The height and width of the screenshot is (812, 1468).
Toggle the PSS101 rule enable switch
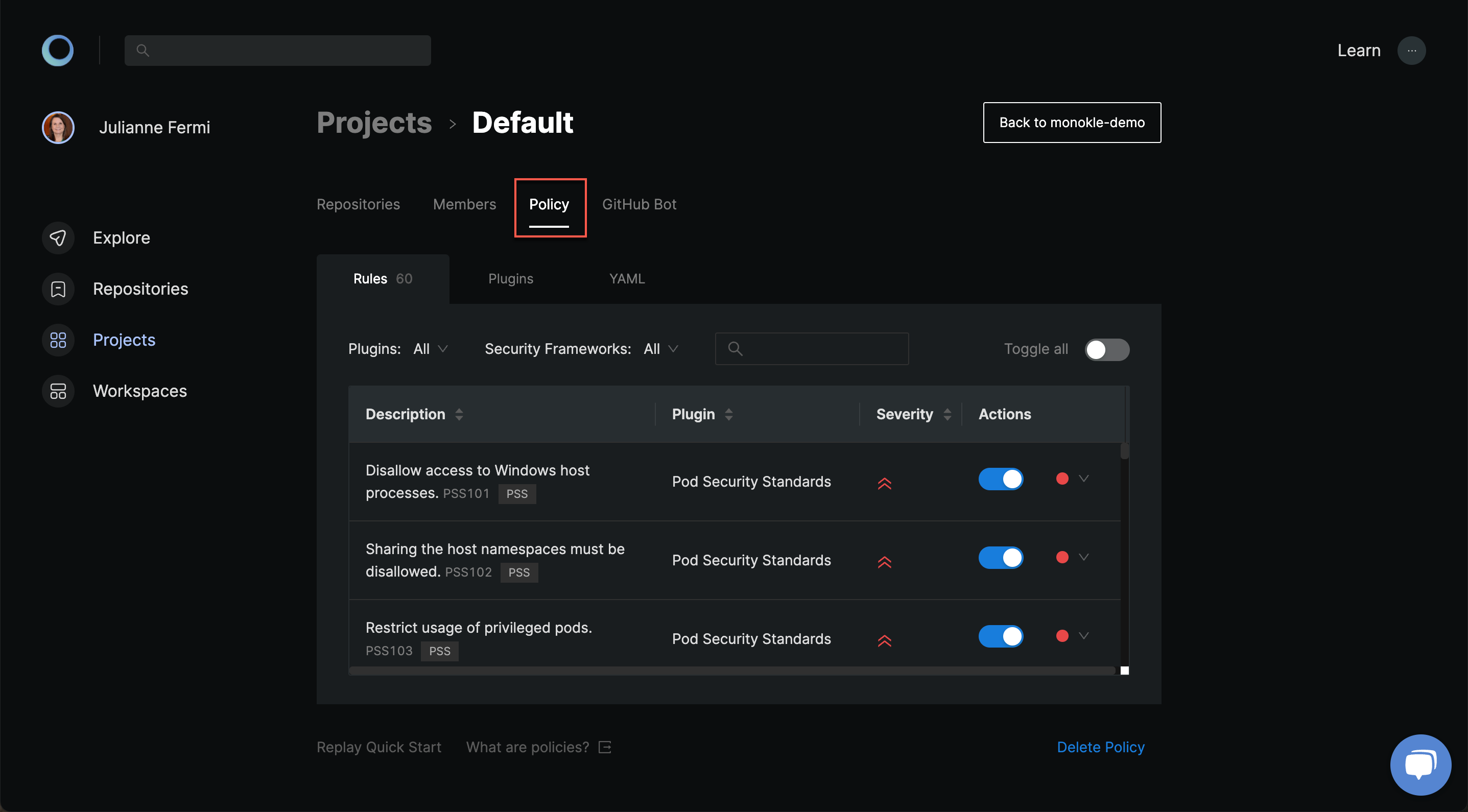[x=1001, y=479]
